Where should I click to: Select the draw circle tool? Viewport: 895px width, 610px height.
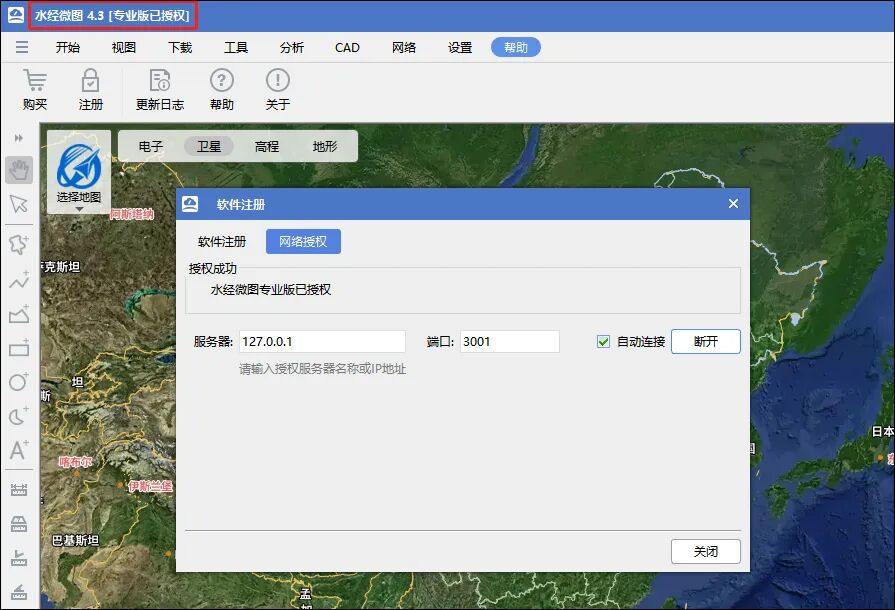coord(19,382)
